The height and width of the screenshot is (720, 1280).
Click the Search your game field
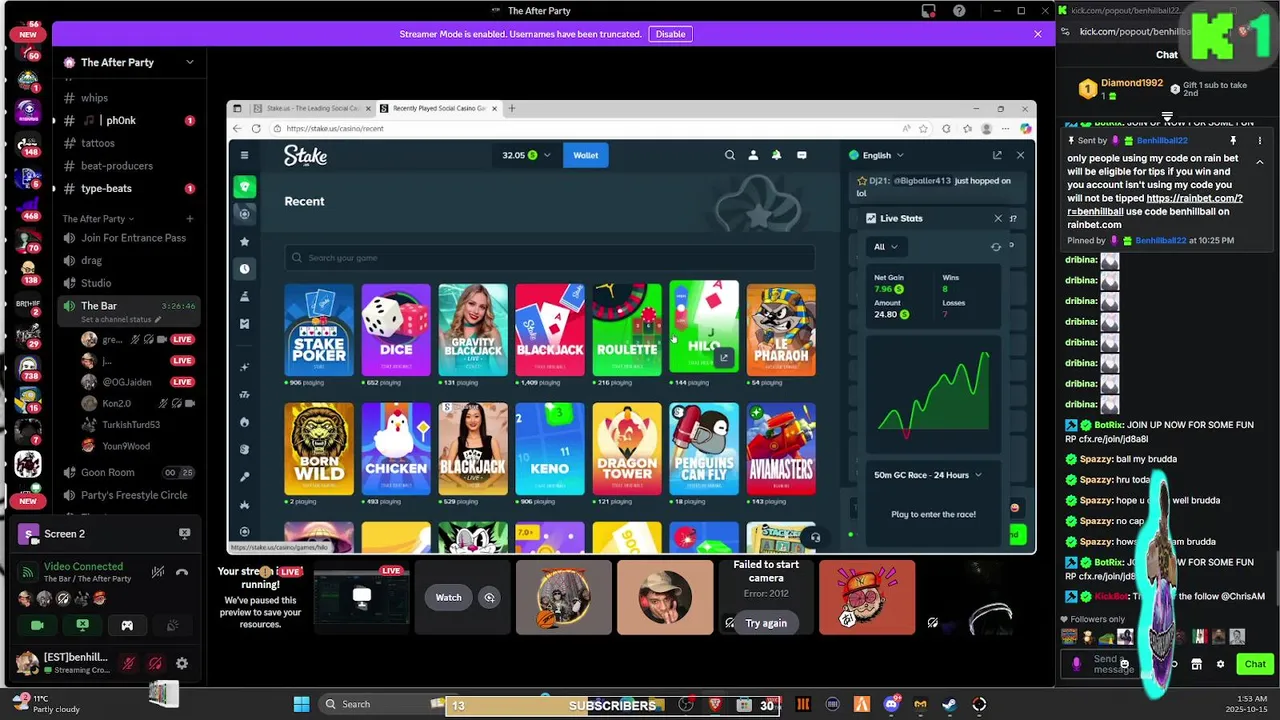[x=549, y=258]
